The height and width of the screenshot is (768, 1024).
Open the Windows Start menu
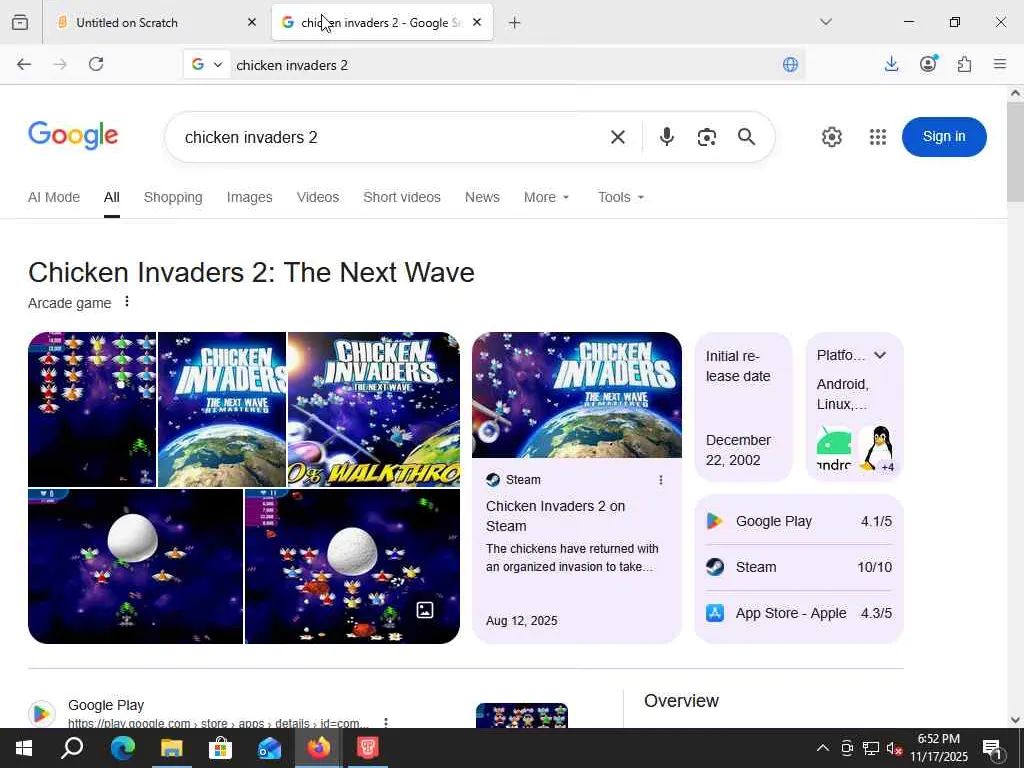(24, 748)
